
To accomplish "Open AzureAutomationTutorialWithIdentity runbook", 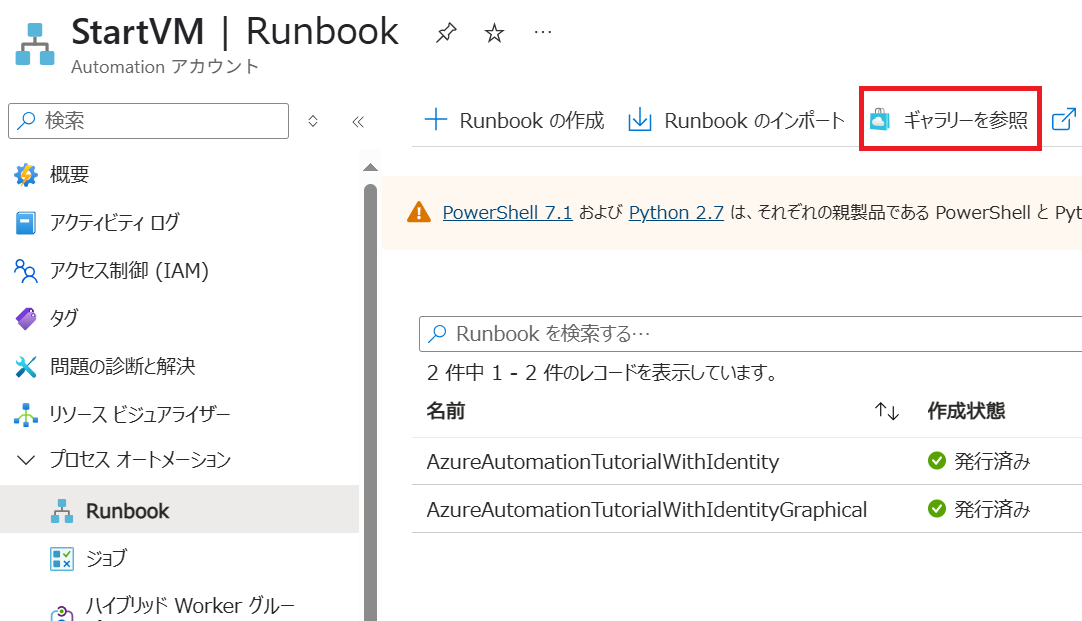I will tap(602, 462).
